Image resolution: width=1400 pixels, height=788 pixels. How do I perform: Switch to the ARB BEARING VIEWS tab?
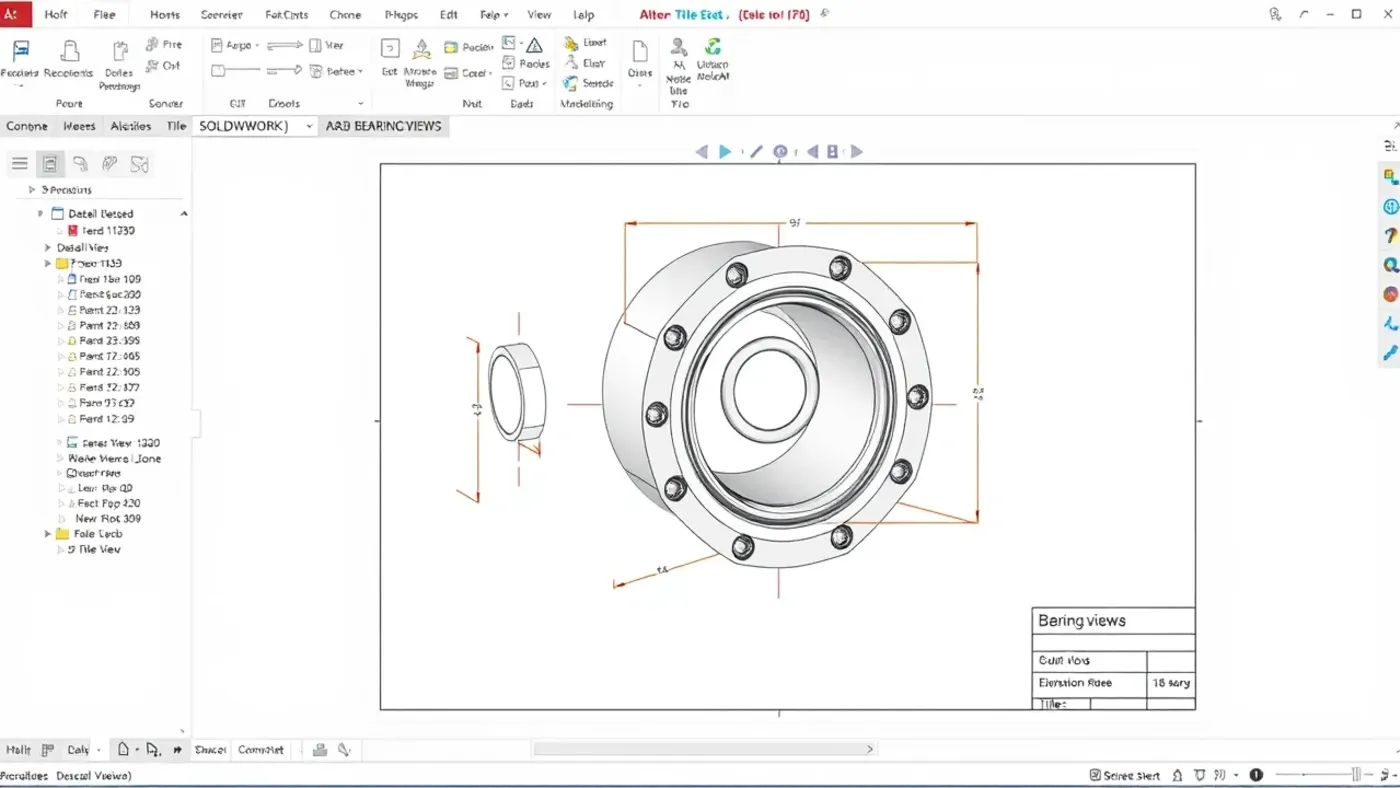pos(384,126)
